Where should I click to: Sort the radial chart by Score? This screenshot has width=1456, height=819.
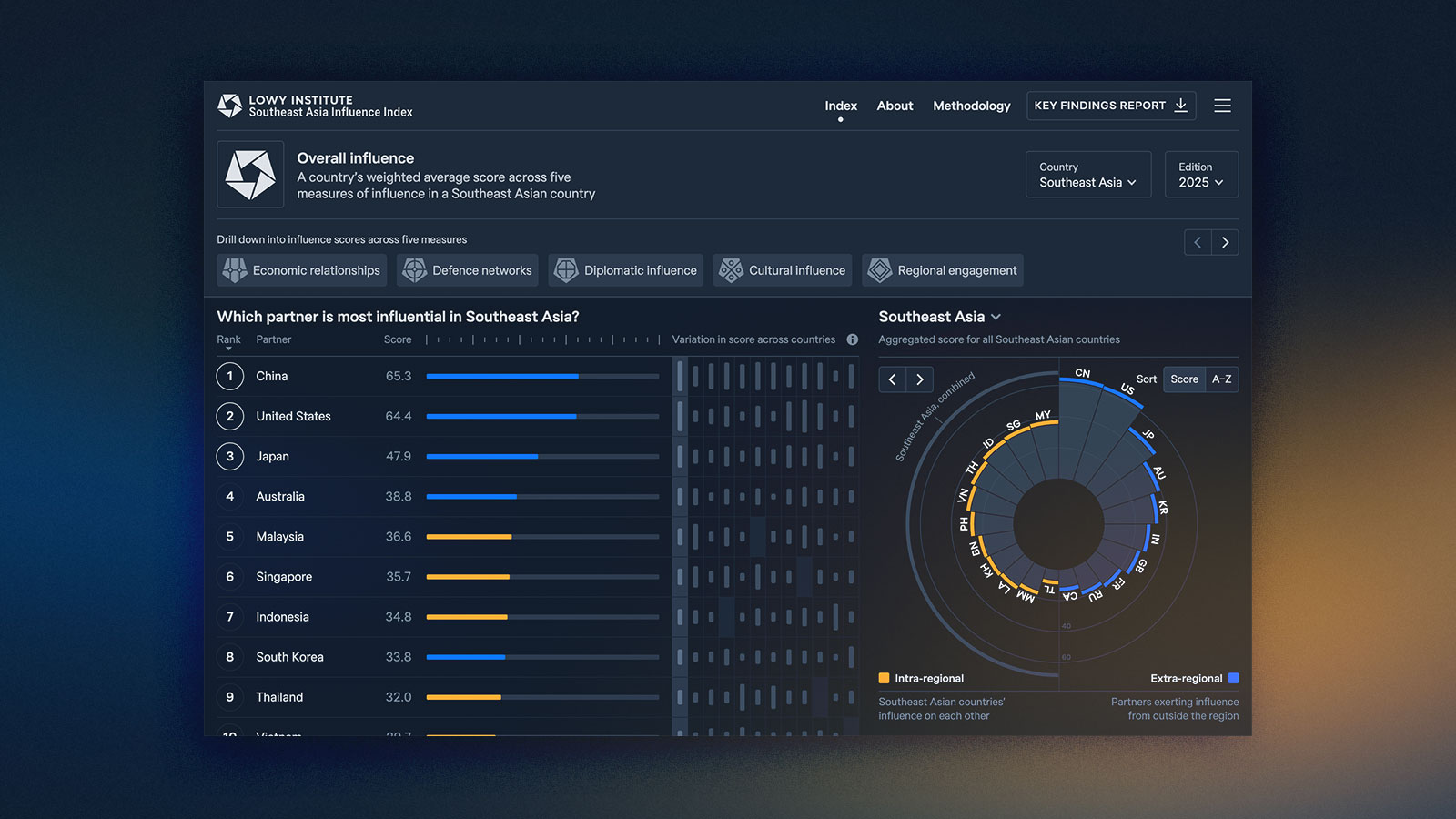click(1184, 379)
